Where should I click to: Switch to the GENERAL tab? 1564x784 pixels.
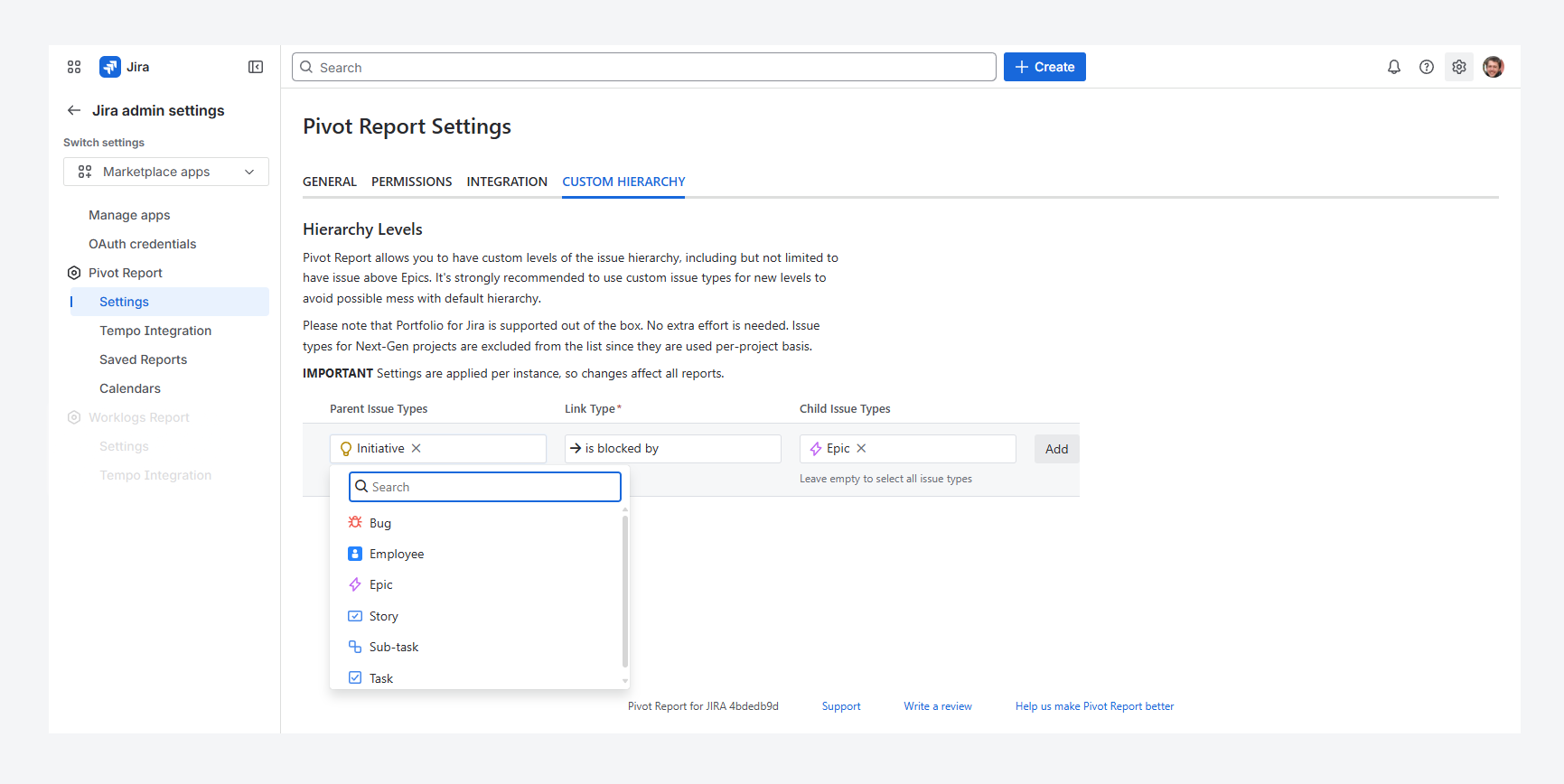[x=330, y=182]
